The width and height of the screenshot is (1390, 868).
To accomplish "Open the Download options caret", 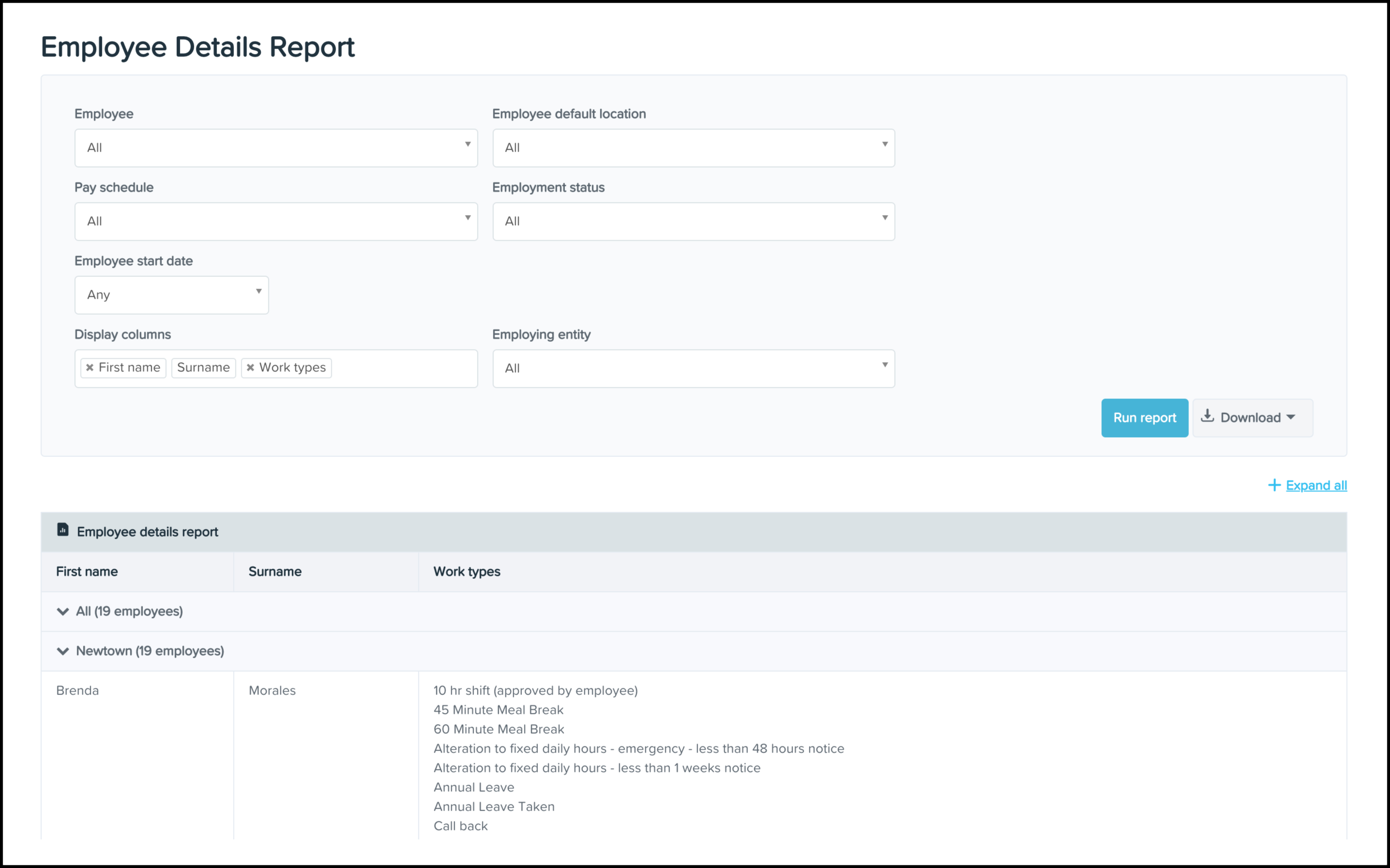I will click(x=1291, y=418).
